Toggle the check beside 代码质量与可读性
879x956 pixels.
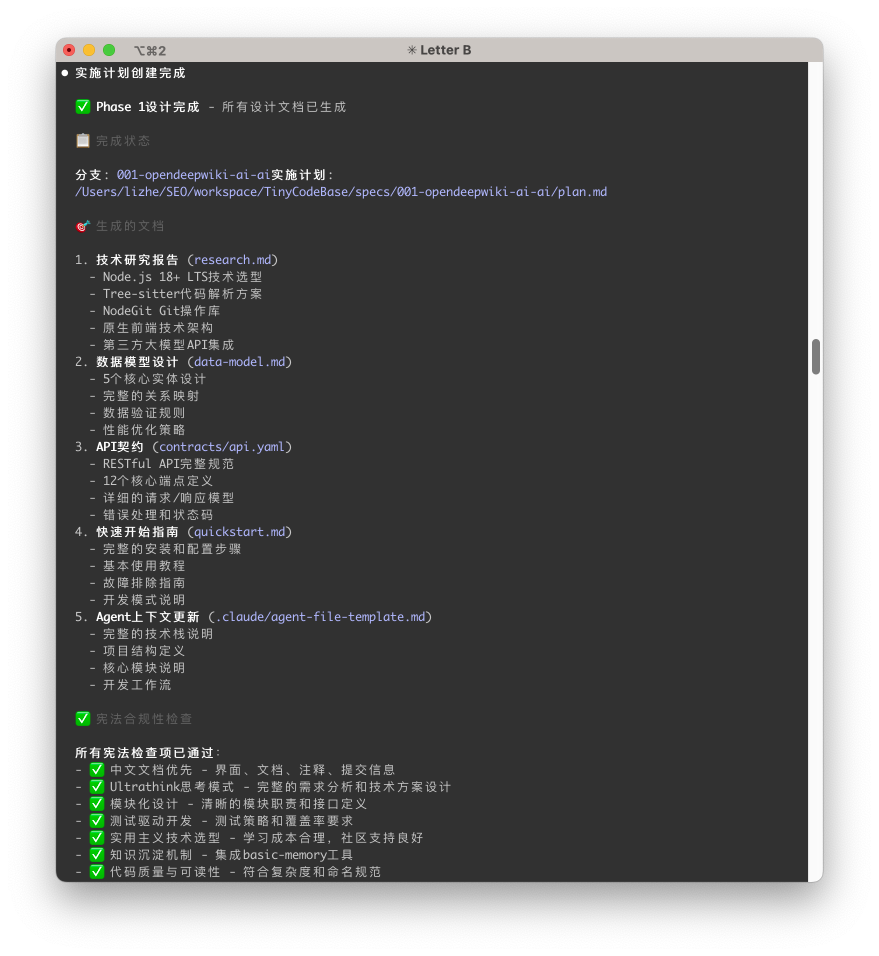(97, 871)
